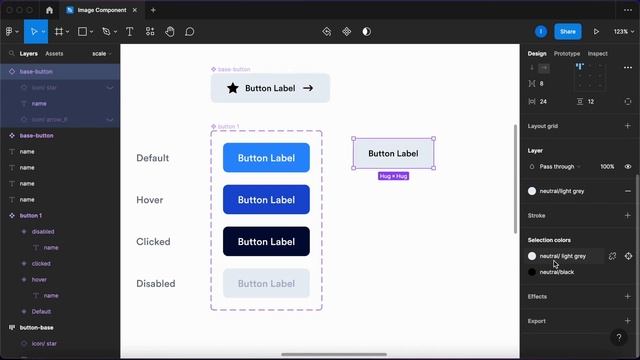Viewport: 640px width, 360px height.
Task: Detach the neutral/ light grey style icon
Action: click(612, 256)
